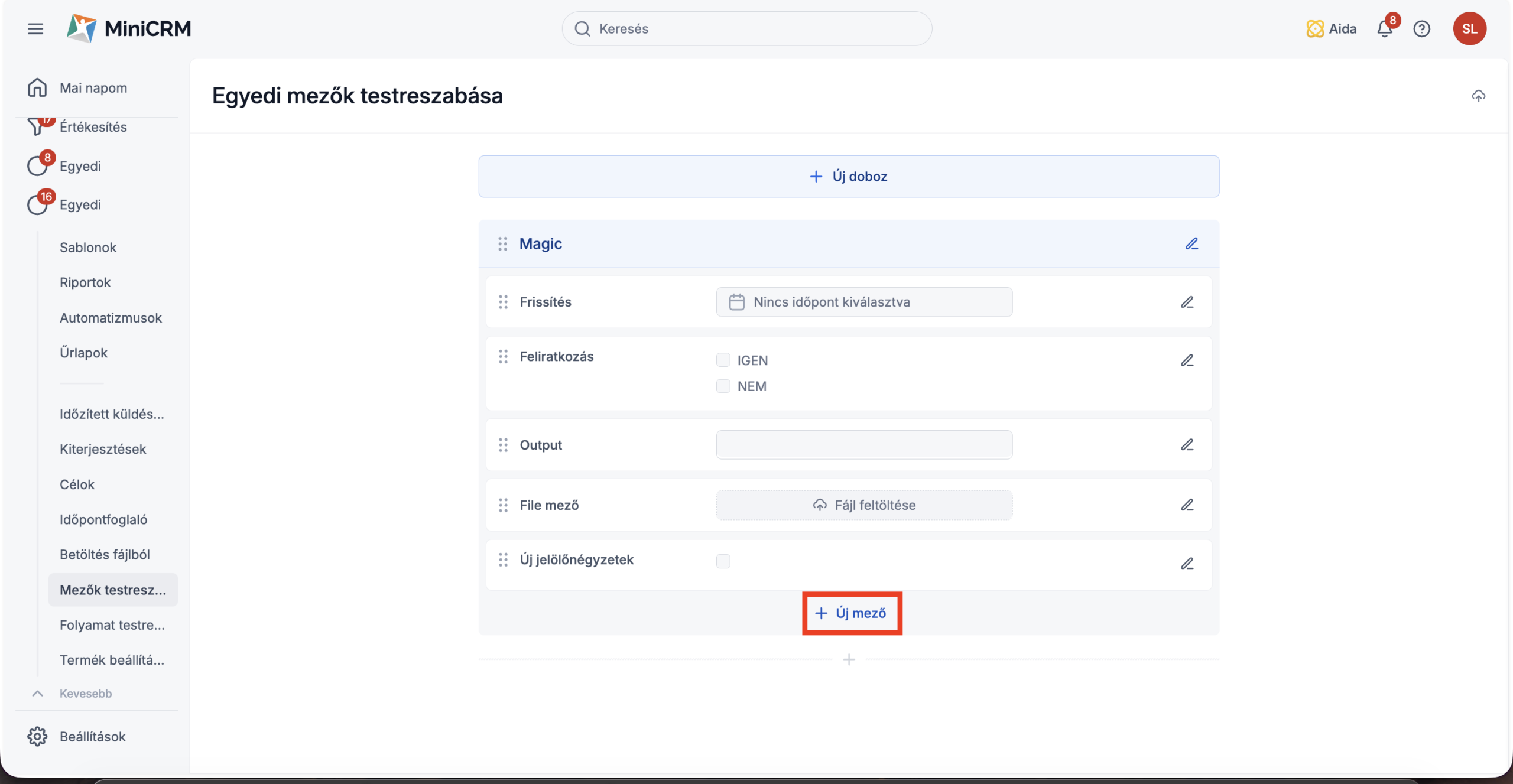Viewport: 1513px width, 784px height.
Task: Select Mezők testreszabása in the sidebar
Action: tap(113, 590)
